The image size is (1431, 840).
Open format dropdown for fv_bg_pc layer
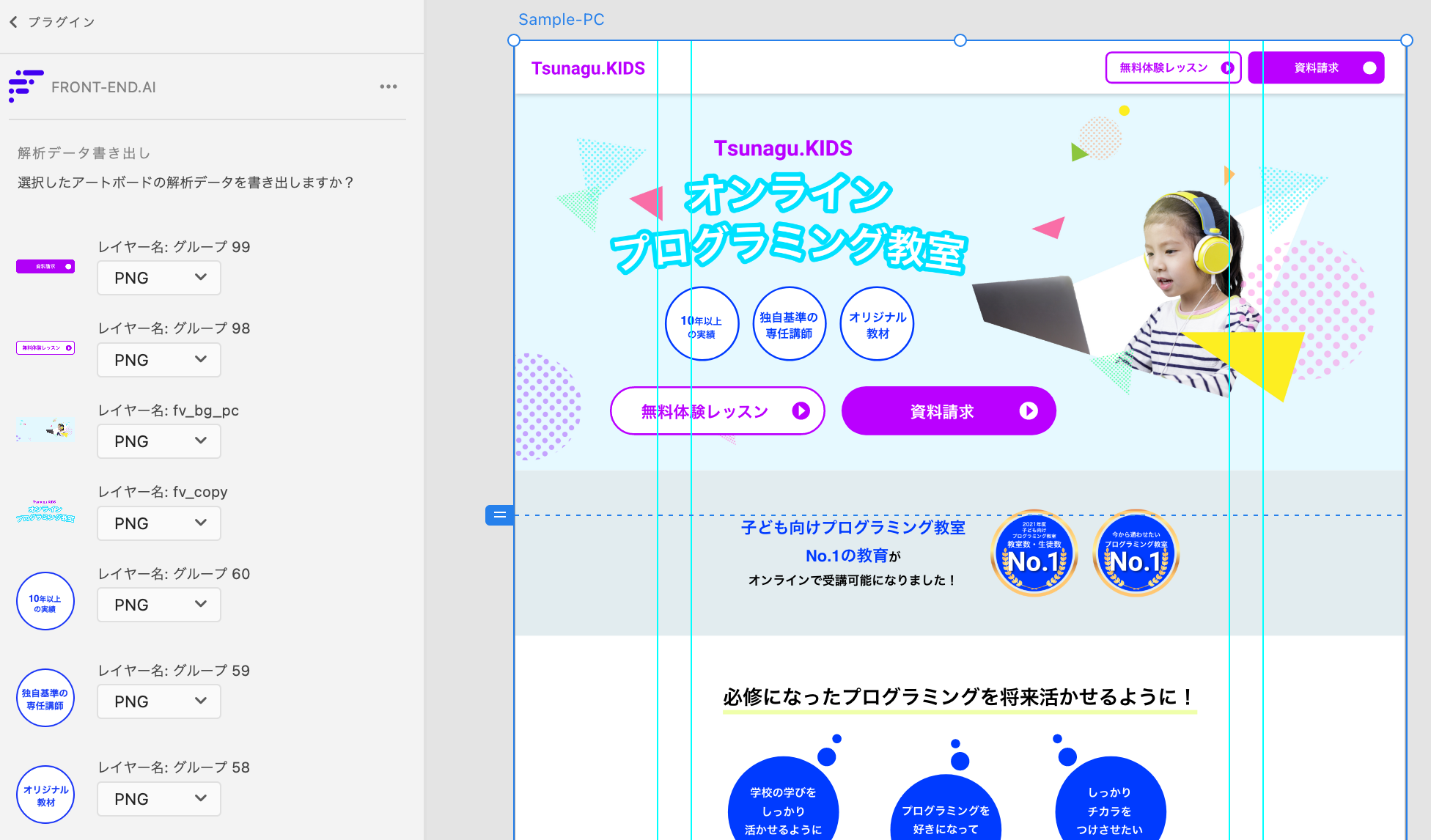pyautogui.click(x=159, y=441)
